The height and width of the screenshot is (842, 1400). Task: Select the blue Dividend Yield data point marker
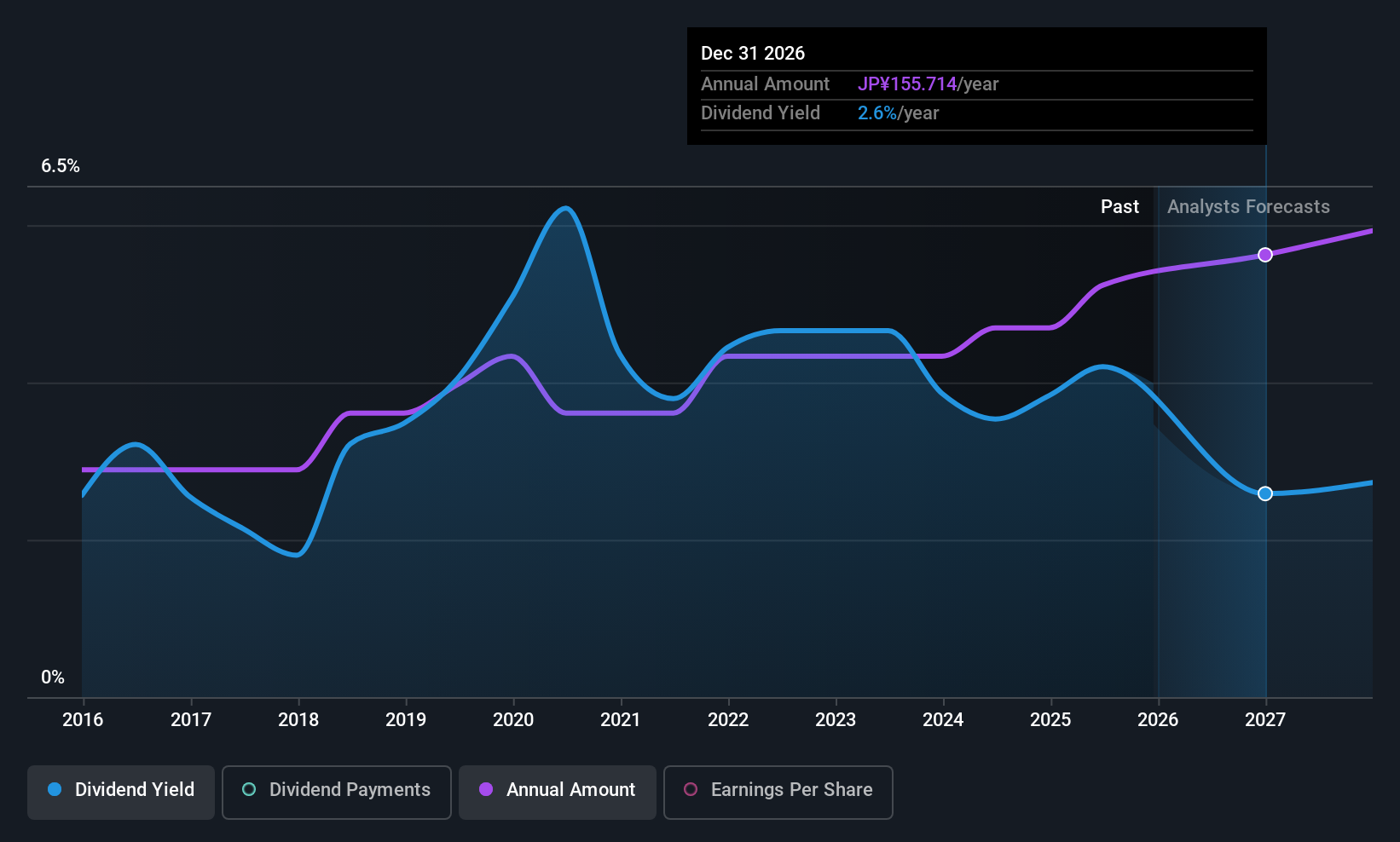[1265, 493]
